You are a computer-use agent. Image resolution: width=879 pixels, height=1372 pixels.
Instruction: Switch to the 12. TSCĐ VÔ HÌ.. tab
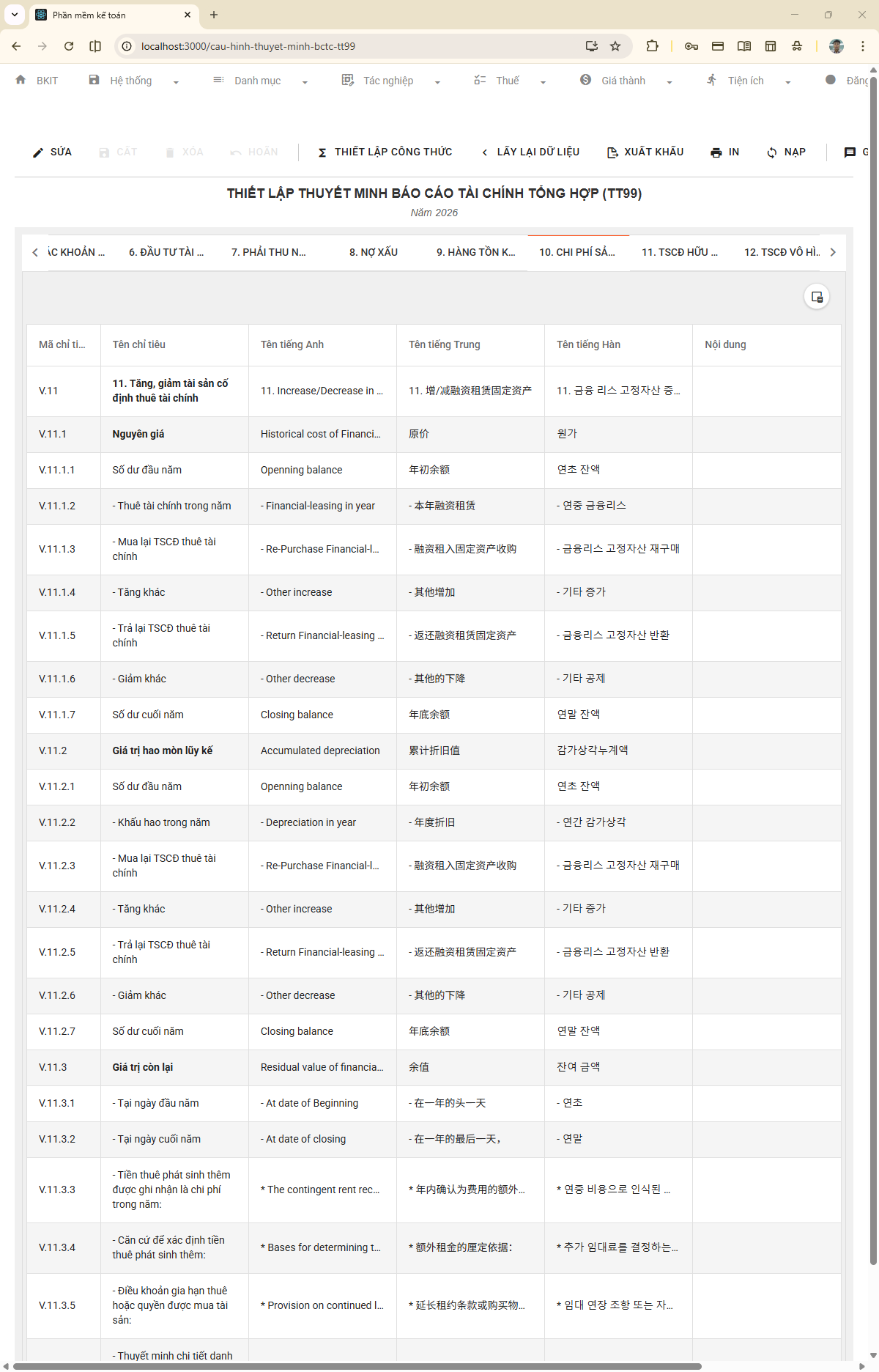click(x=782, y=252)
